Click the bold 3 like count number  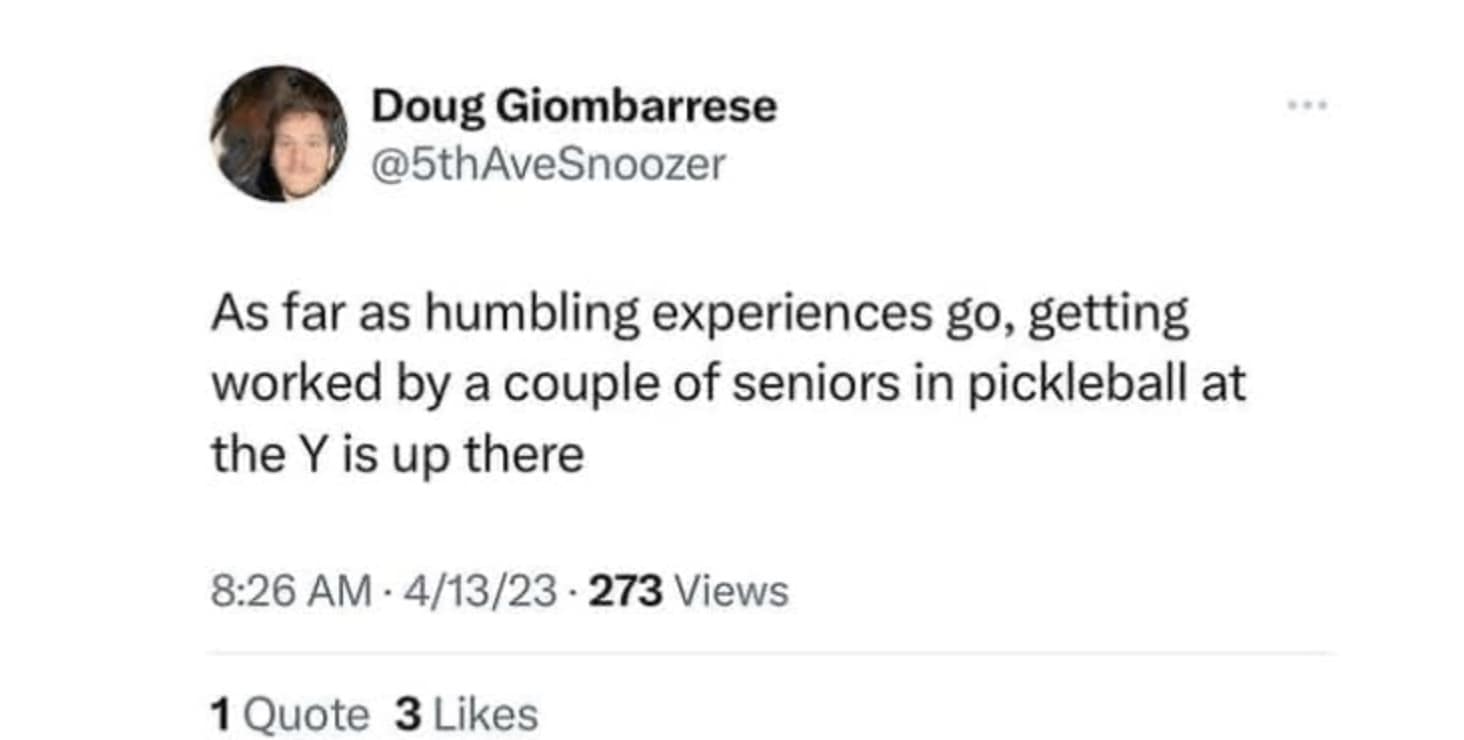[x=406, y=715]
